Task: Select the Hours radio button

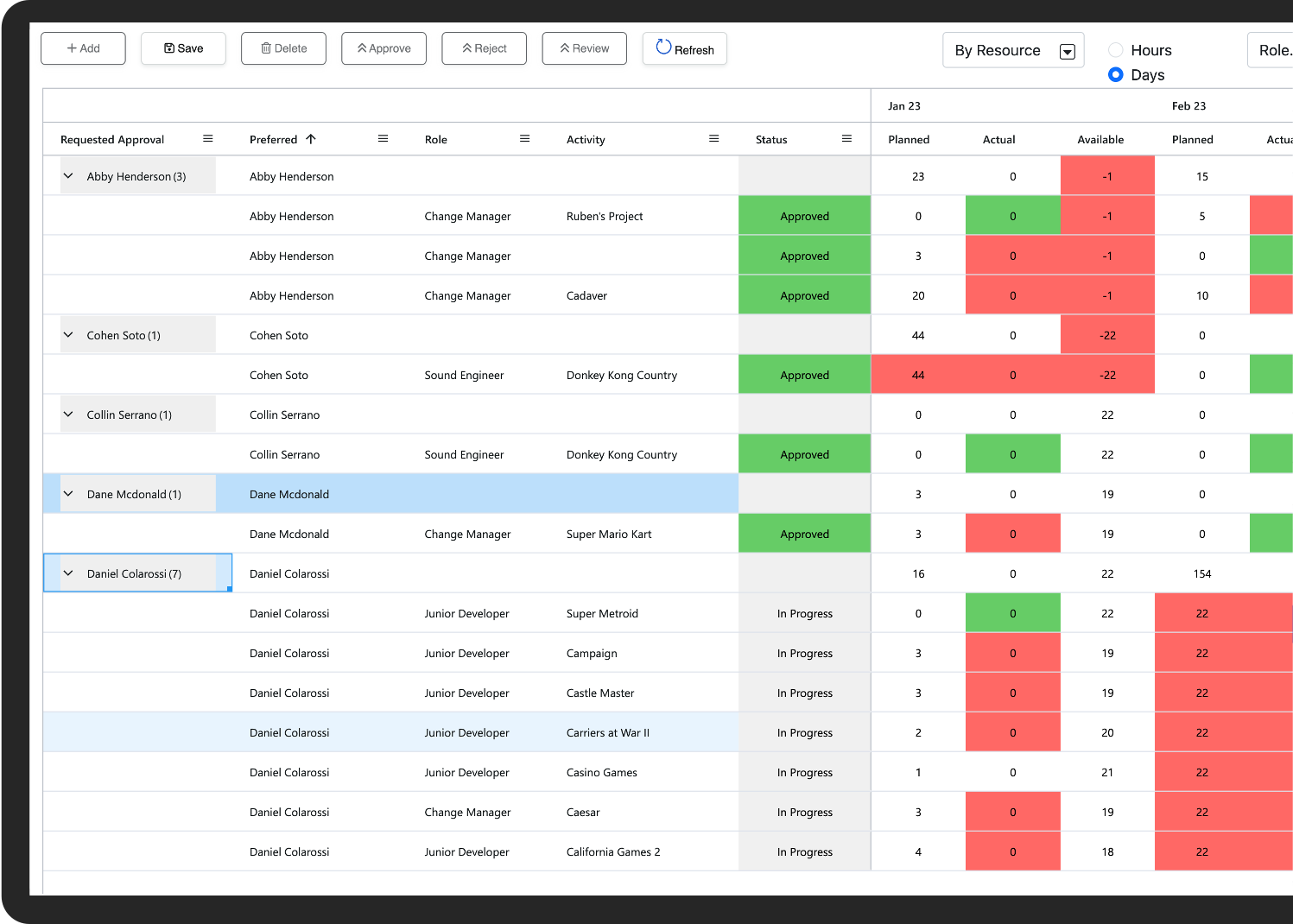Action: click(x=1115, y=50)
